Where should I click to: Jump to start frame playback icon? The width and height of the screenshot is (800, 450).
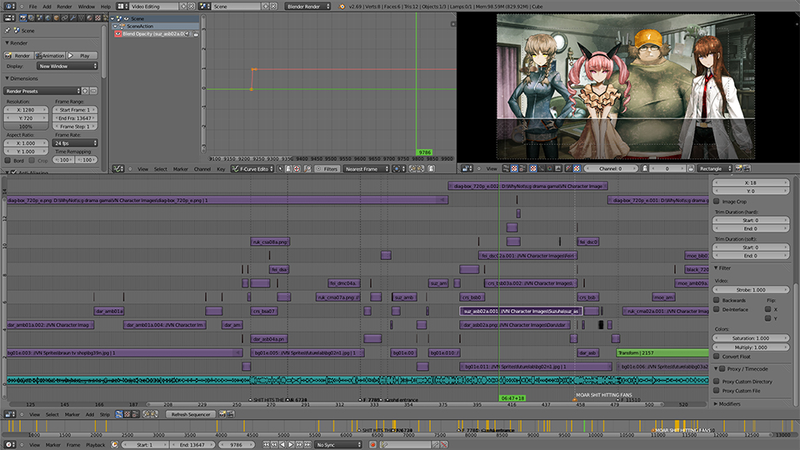click(266, 444)
